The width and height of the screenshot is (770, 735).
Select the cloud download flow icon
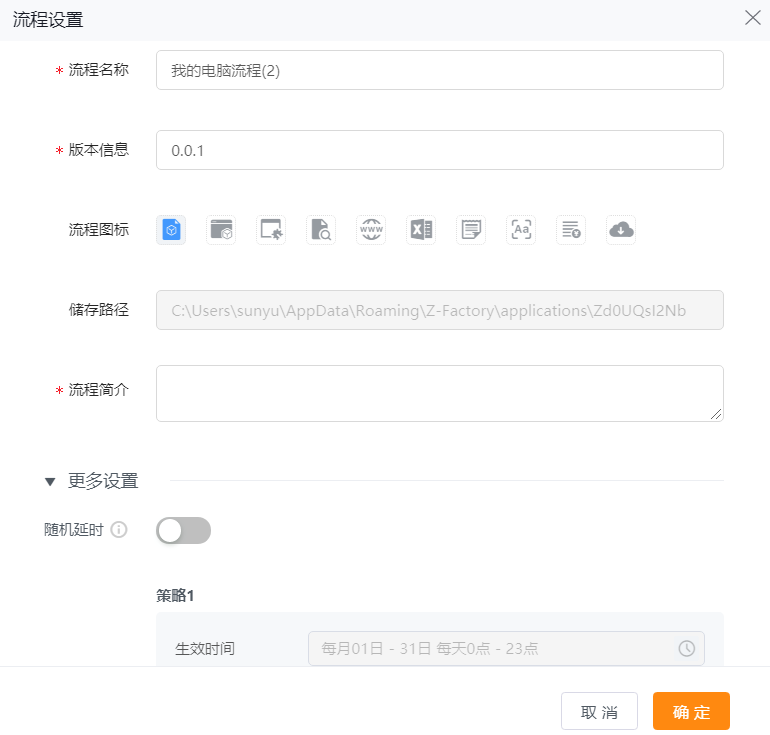coord(621,230)
